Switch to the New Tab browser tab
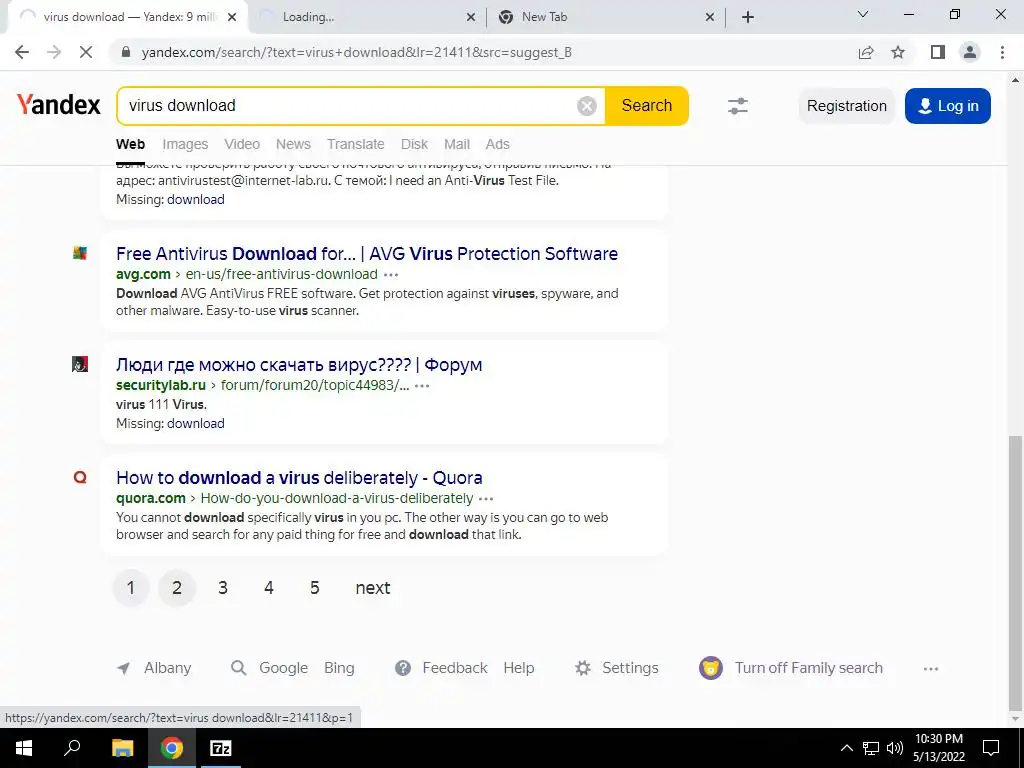Viewport: 1024px width, 768px height. (x=605, y=17)
